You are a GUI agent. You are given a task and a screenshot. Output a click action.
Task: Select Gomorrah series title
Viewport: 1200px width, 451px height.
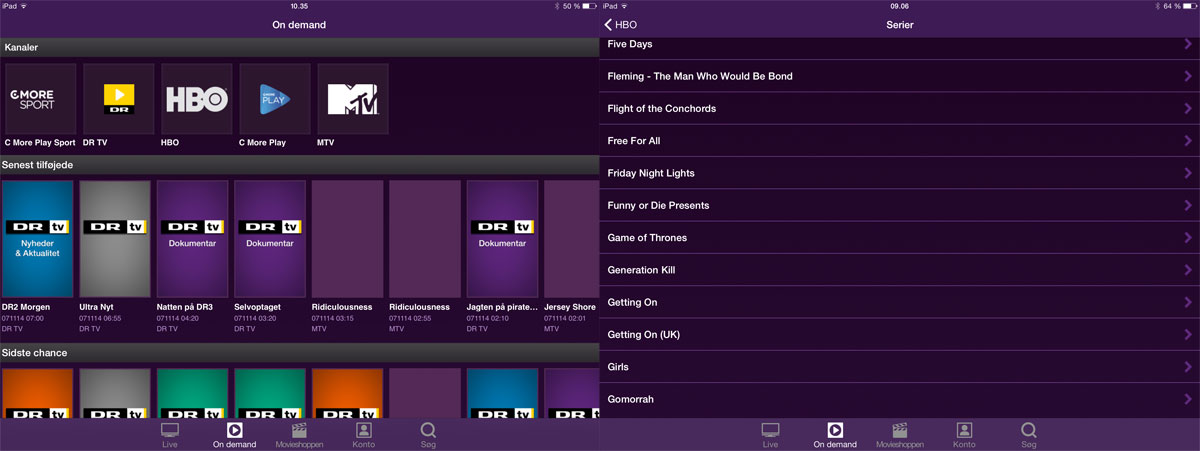[630, 399]
